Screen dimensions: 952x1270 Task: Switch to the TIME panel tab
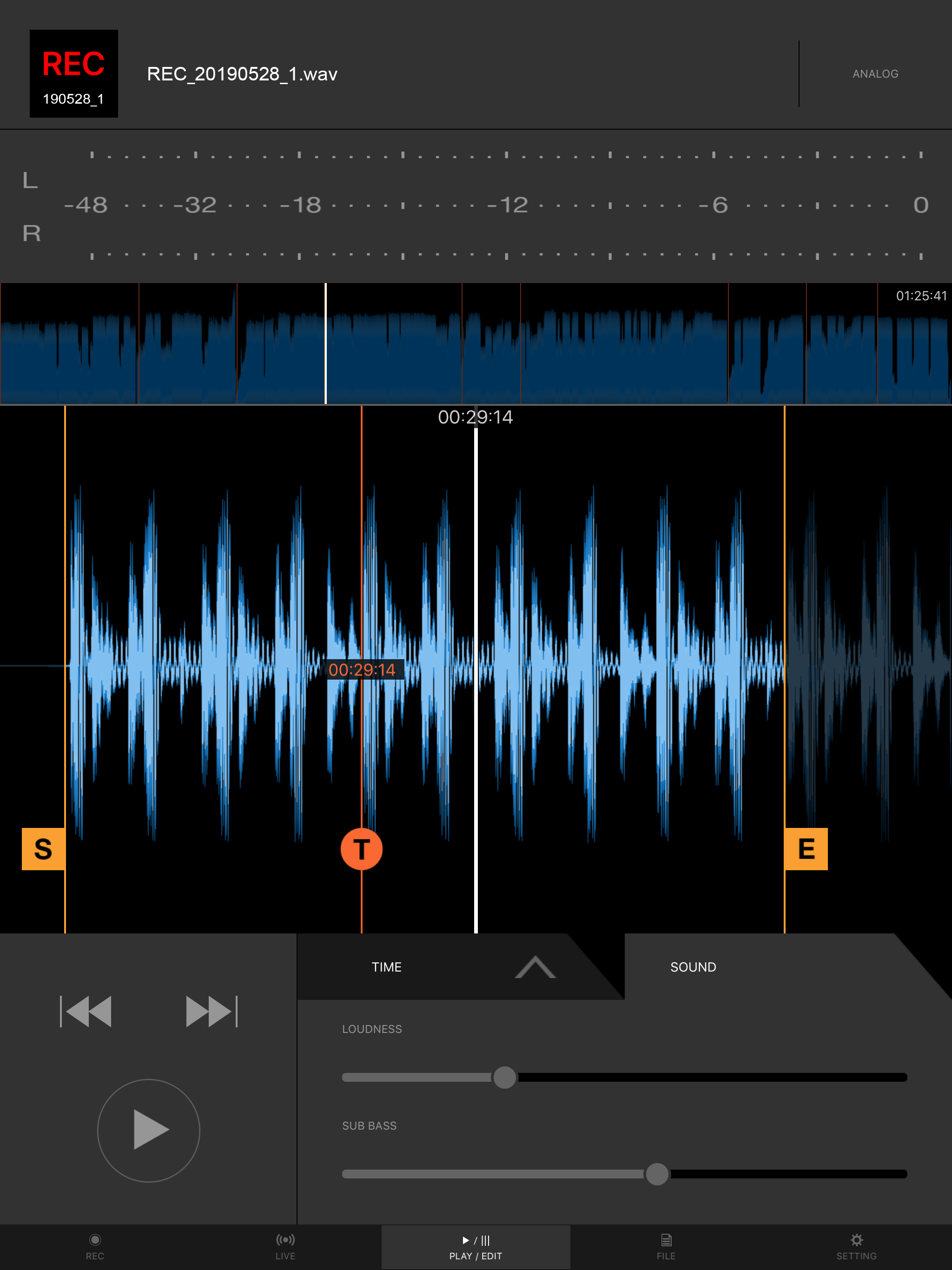point(386,967)
